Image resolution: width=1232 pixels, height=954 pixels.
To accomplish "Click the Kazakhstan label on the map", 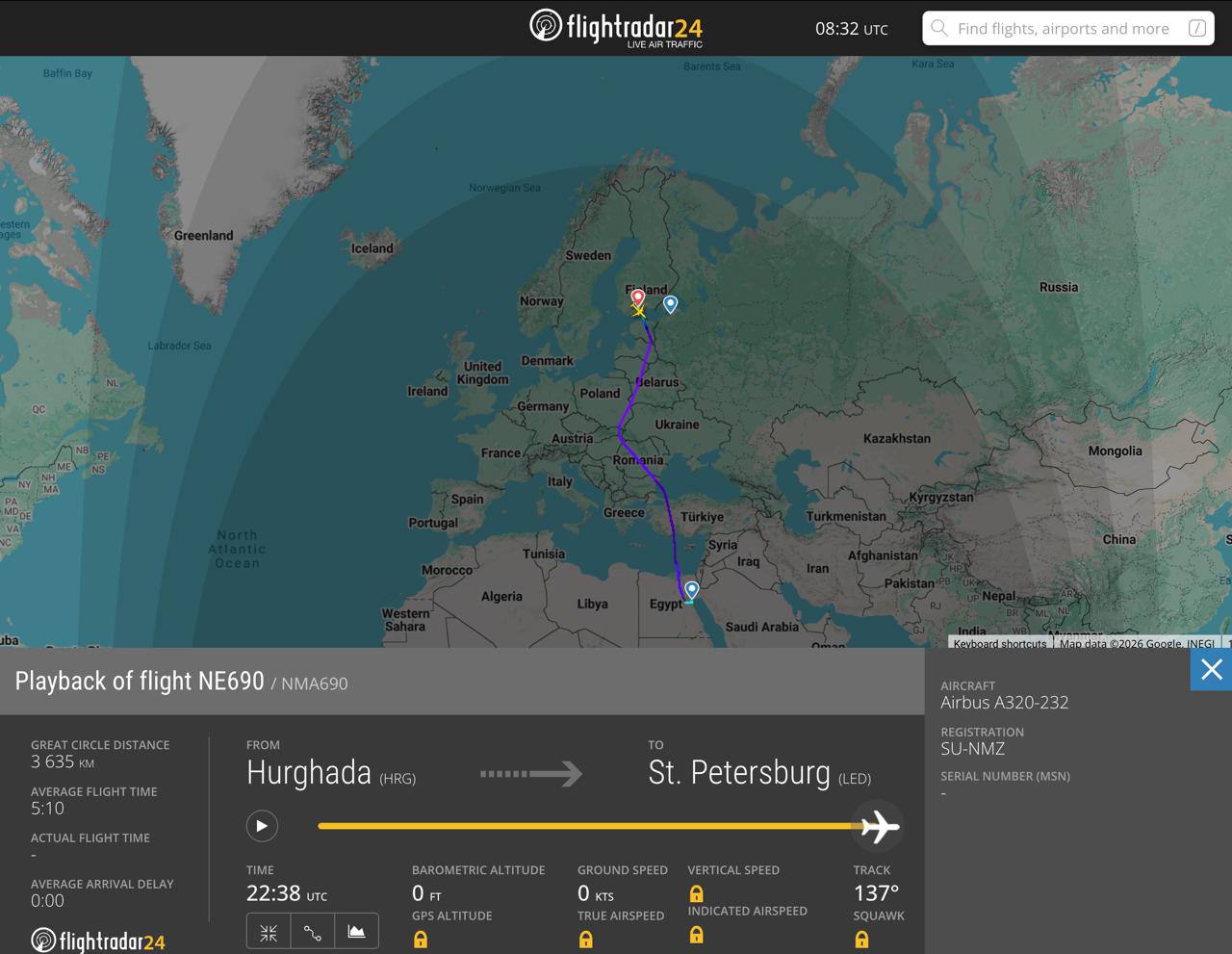I will pos(897,438).
